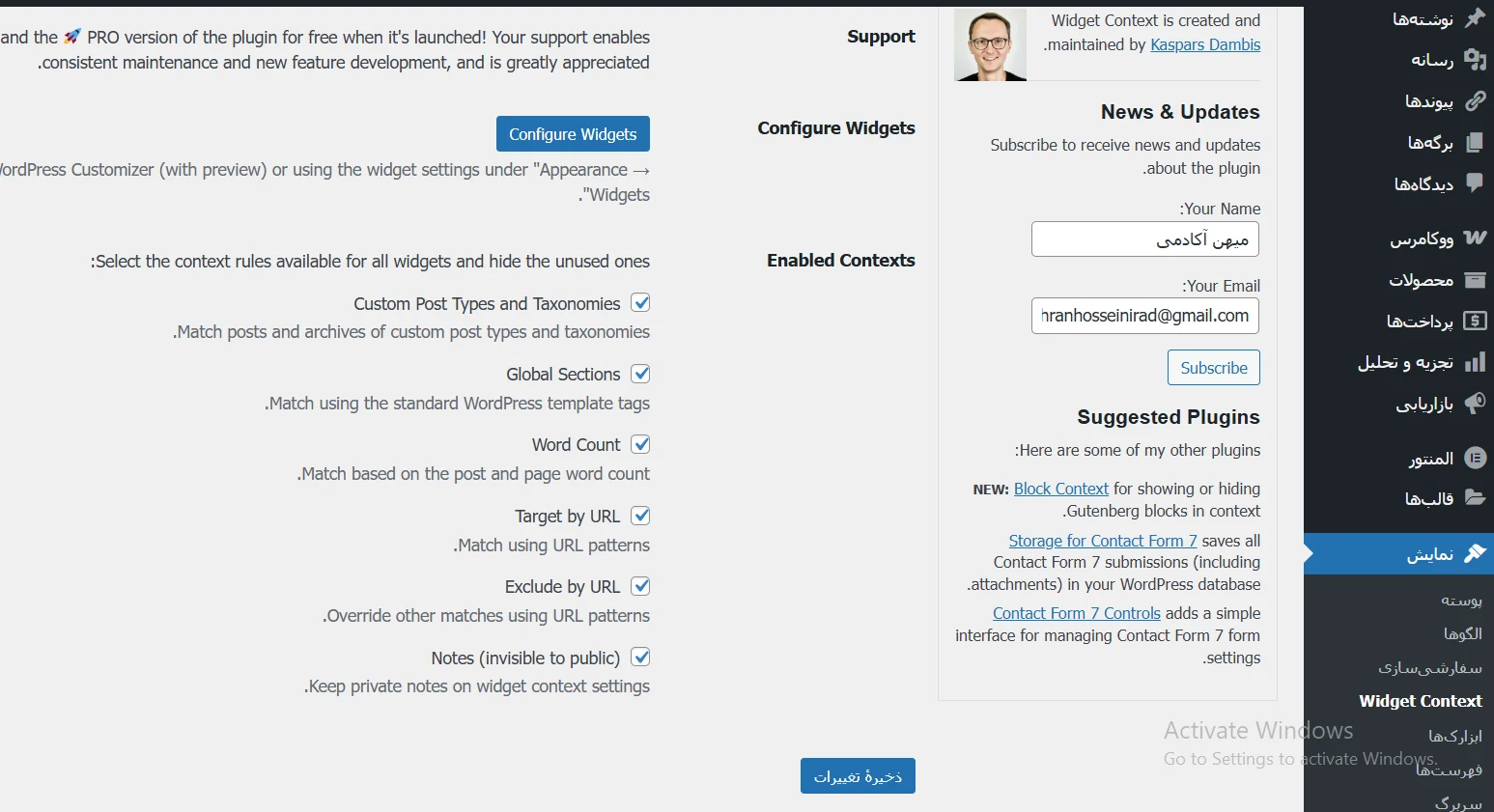Open the Kaspars Dambis link
The height and width of the screenshot is (812, 1494).
coord(1204,44)
